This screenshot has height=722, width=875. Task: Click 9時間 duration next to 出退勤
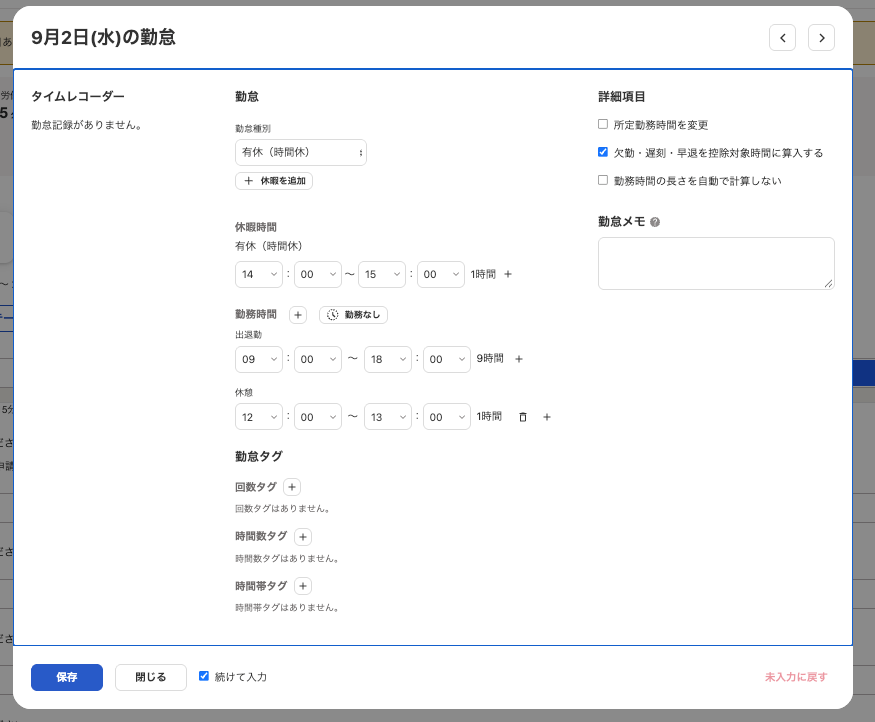click(490, 358)
